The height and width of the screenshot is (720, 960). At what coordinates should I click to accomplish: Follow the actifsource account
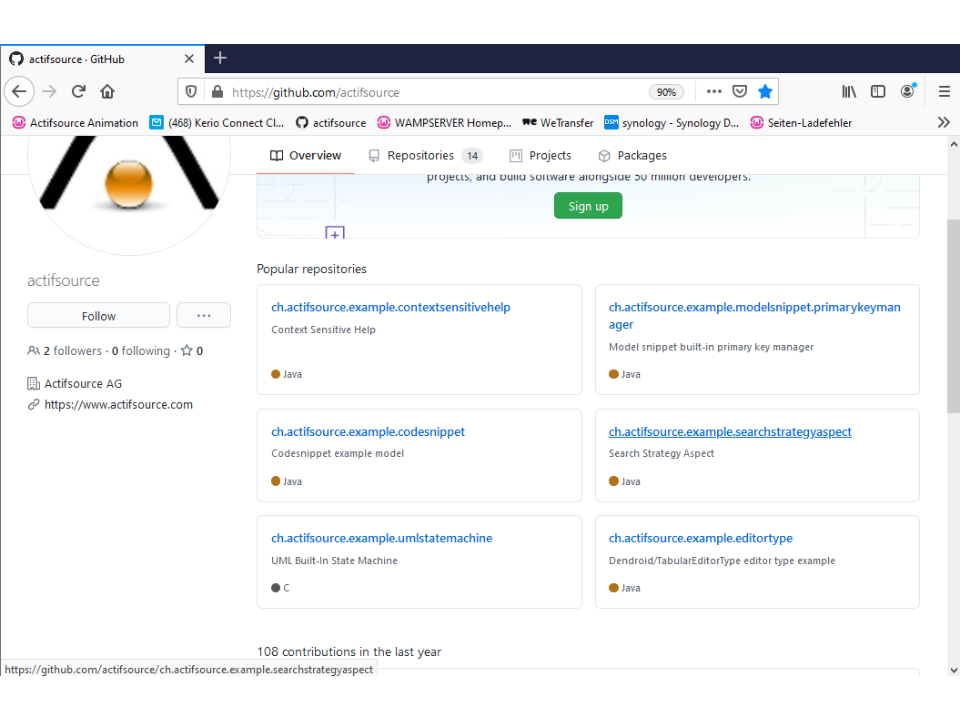[x=98, y=316]
